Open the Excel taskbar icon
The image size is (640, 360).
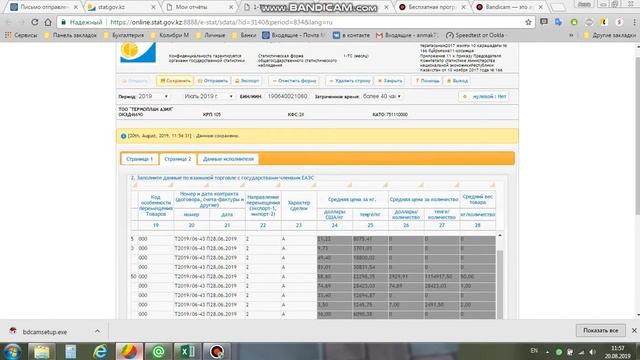click(x=187, y=351)
